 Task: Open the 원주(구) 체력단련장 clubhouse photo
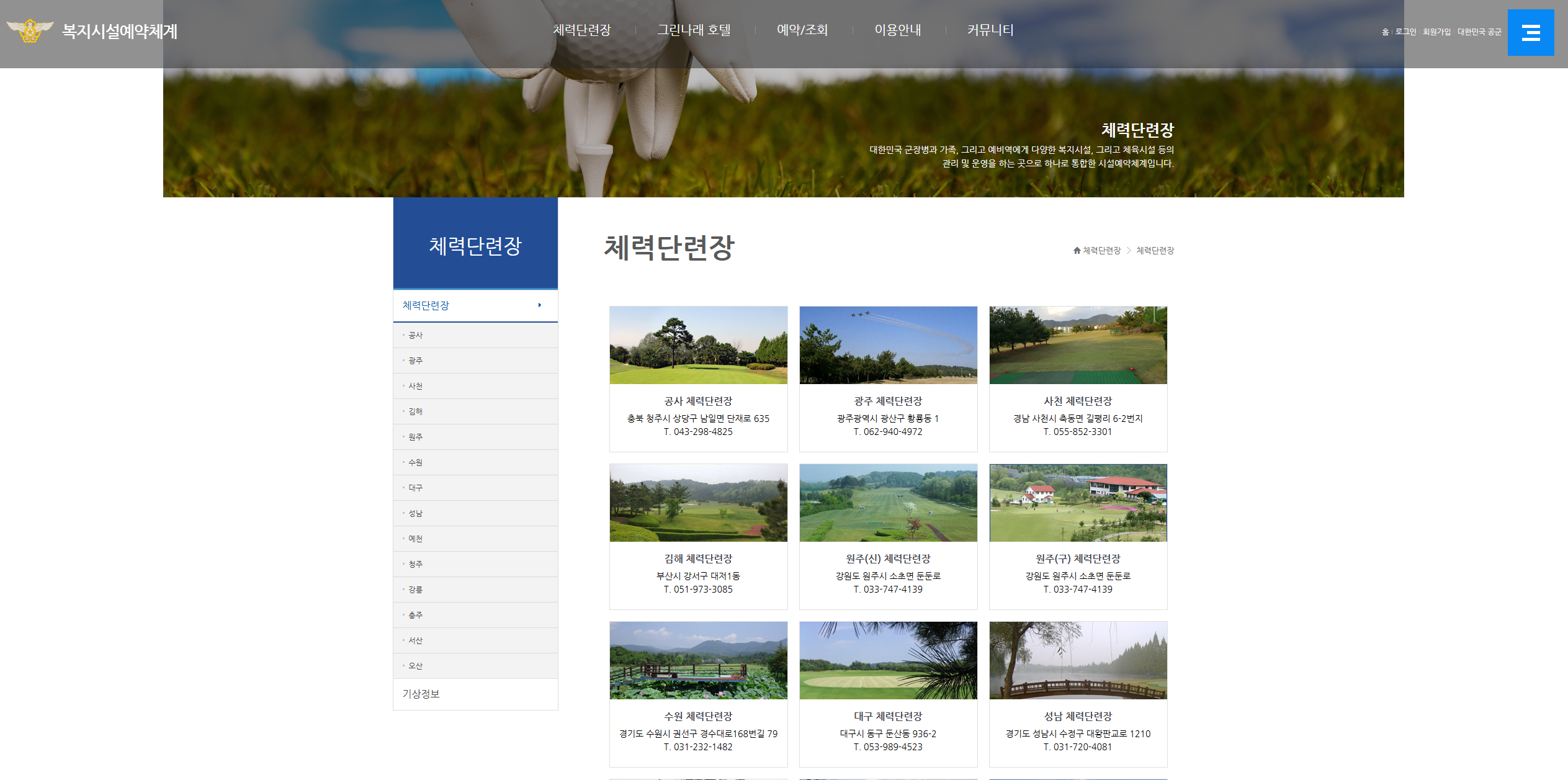click(1078, 503)
